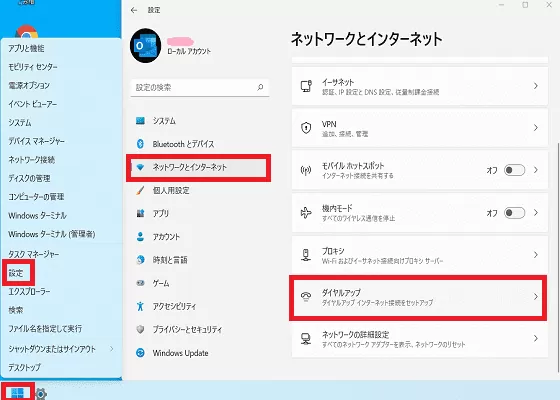Select デバイス マネージャー in context menu
The height and width of the screenshot is (400, 560).
tap(36, 141)
